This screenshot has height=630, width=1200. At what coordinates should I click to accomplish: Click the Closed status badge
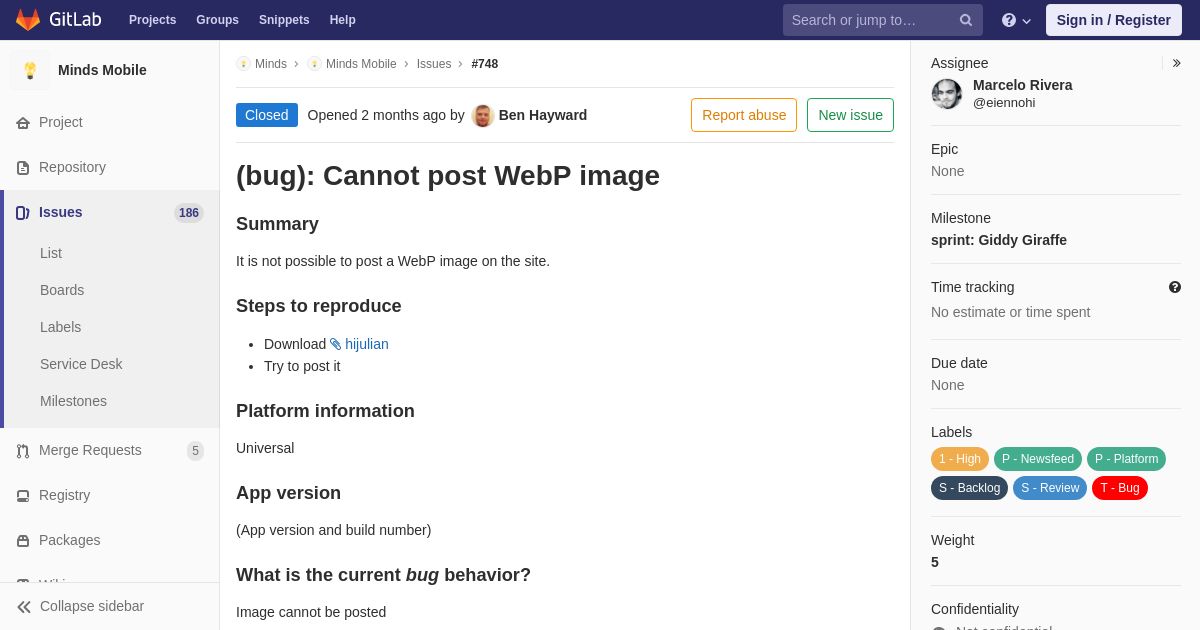[x=267, y=115]
